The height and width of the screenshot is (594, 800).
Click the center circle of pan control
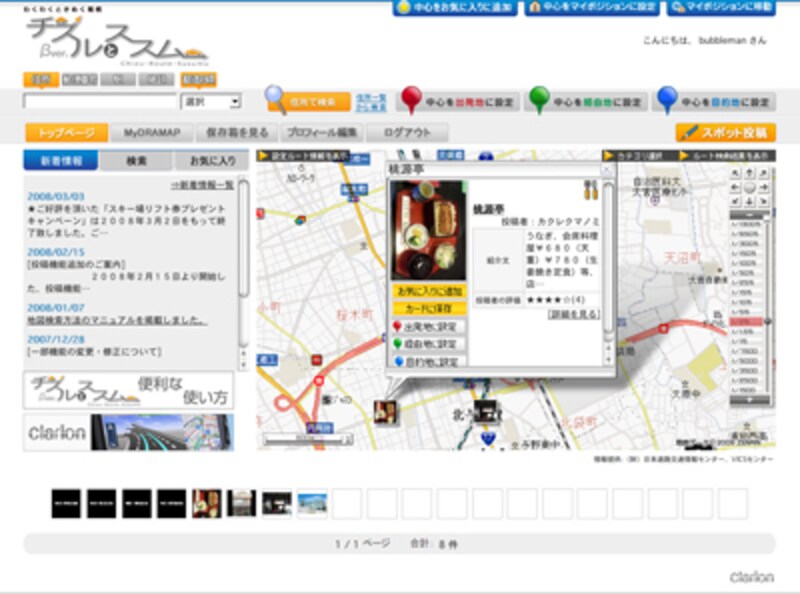coord(749,187)
